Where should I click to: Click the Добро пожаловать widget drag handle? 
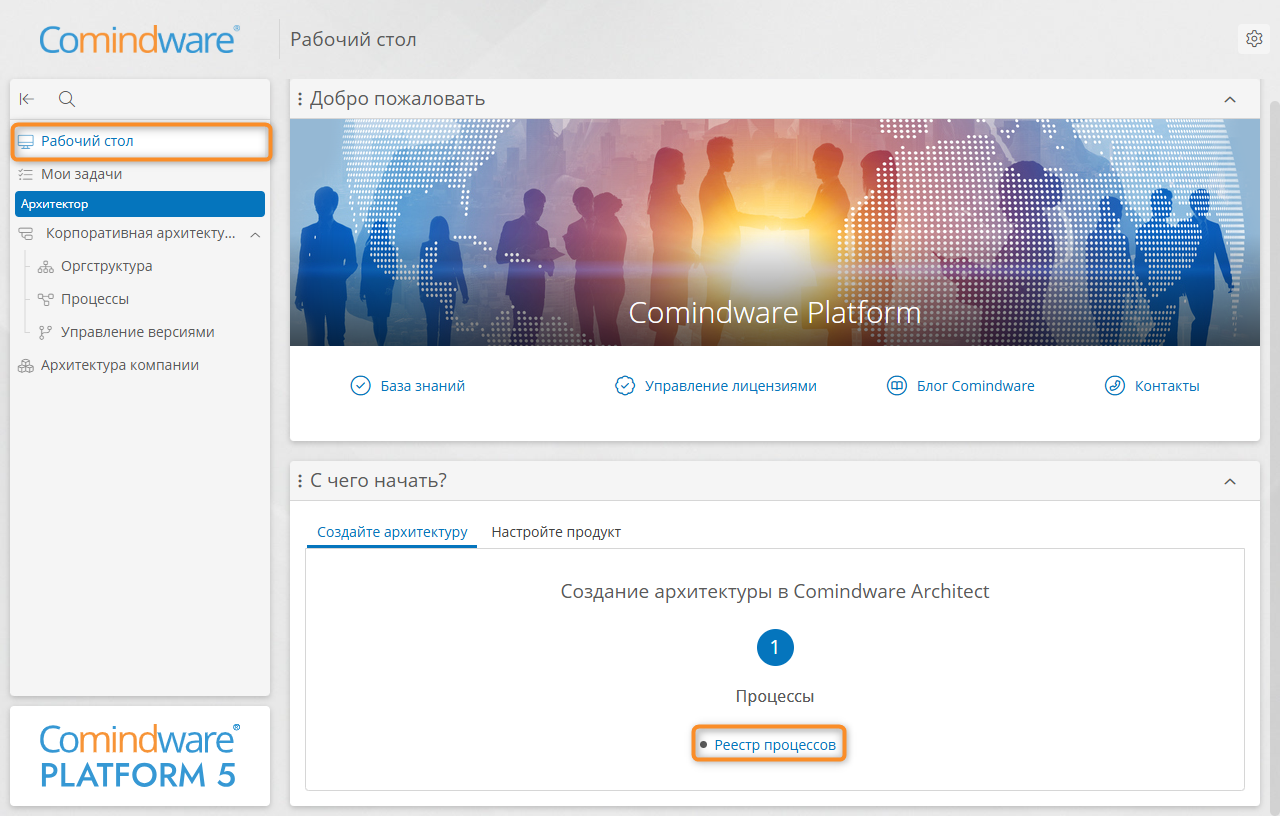(300, 99)
